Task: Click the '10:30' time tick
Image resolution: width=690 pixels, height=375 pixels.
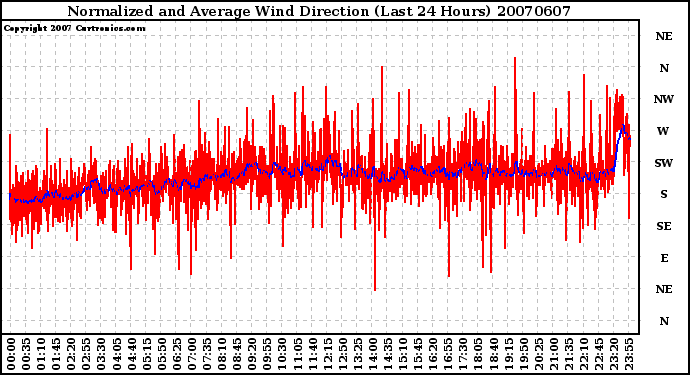Action: tap(282, 354)
